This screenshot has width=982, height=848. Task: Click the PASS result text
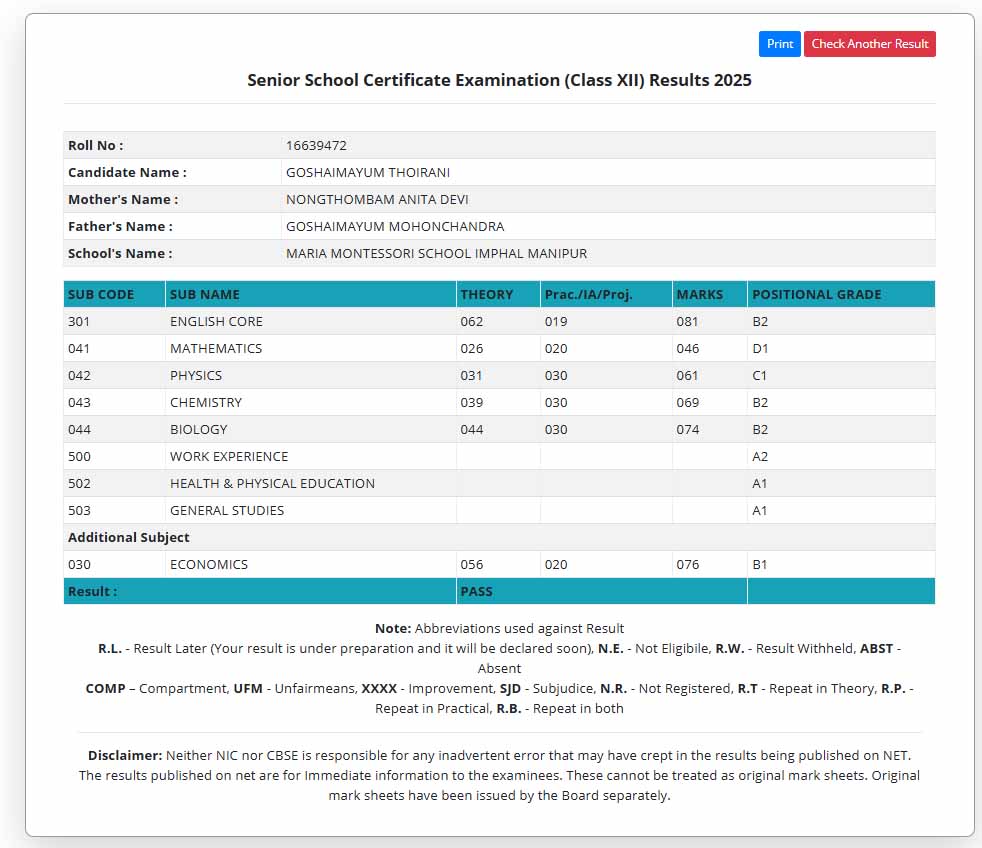[476, 592]
